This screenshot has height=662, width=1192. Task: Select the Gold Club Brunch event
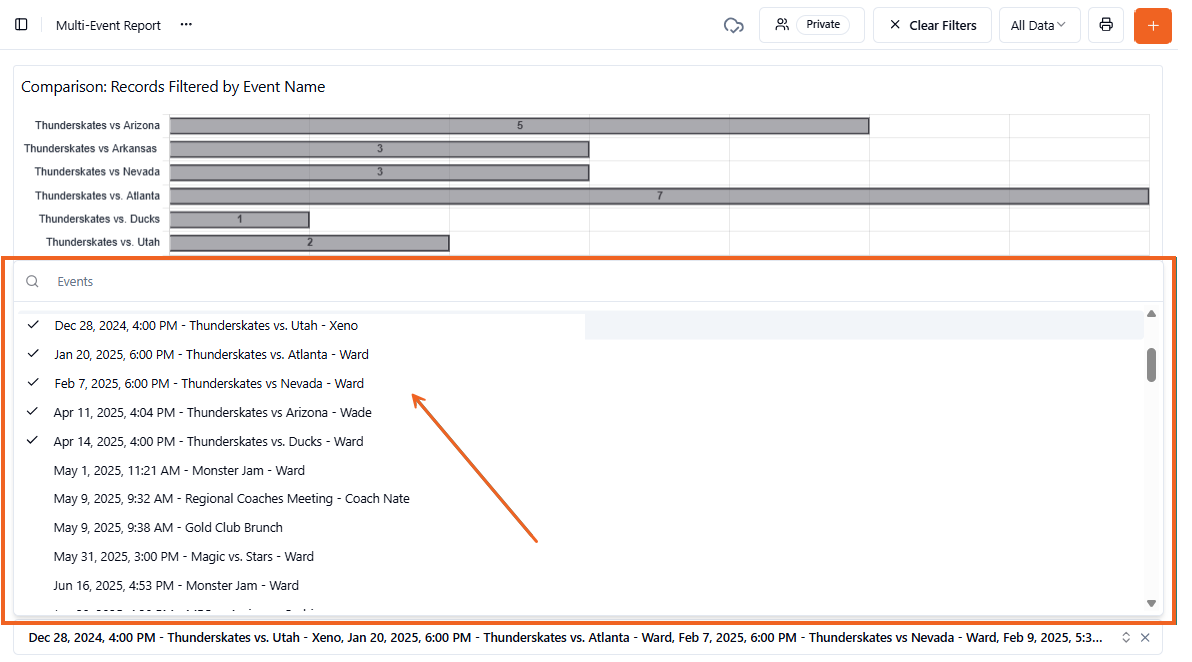[168, 527]
